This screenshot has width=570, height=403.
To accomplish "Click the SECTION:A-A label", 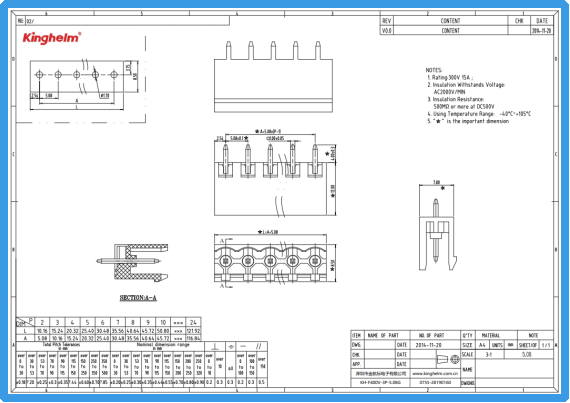I will [x=138, y=298].
